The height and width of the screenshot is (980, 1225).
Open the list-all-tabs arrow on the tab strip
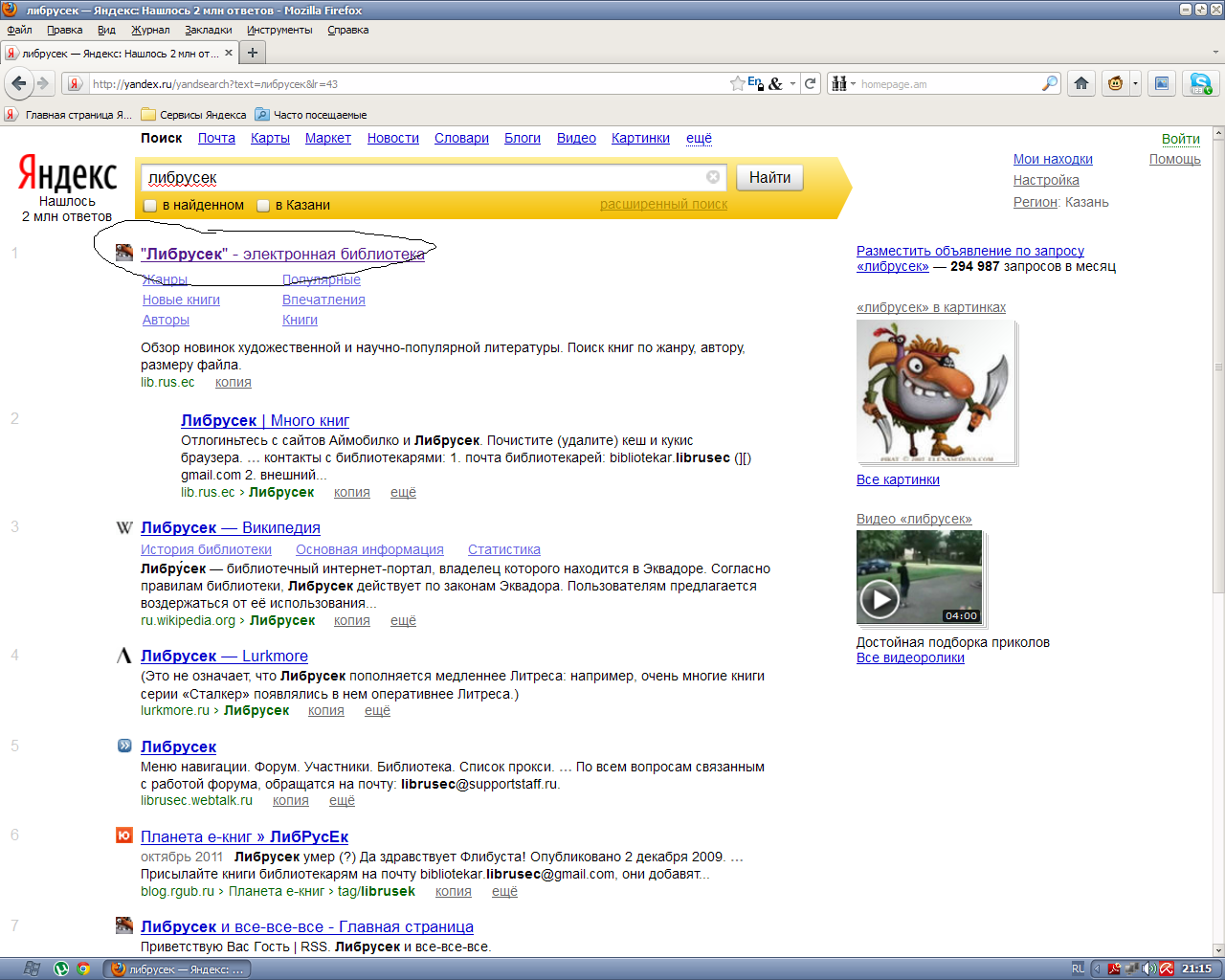coord(1215,53)
